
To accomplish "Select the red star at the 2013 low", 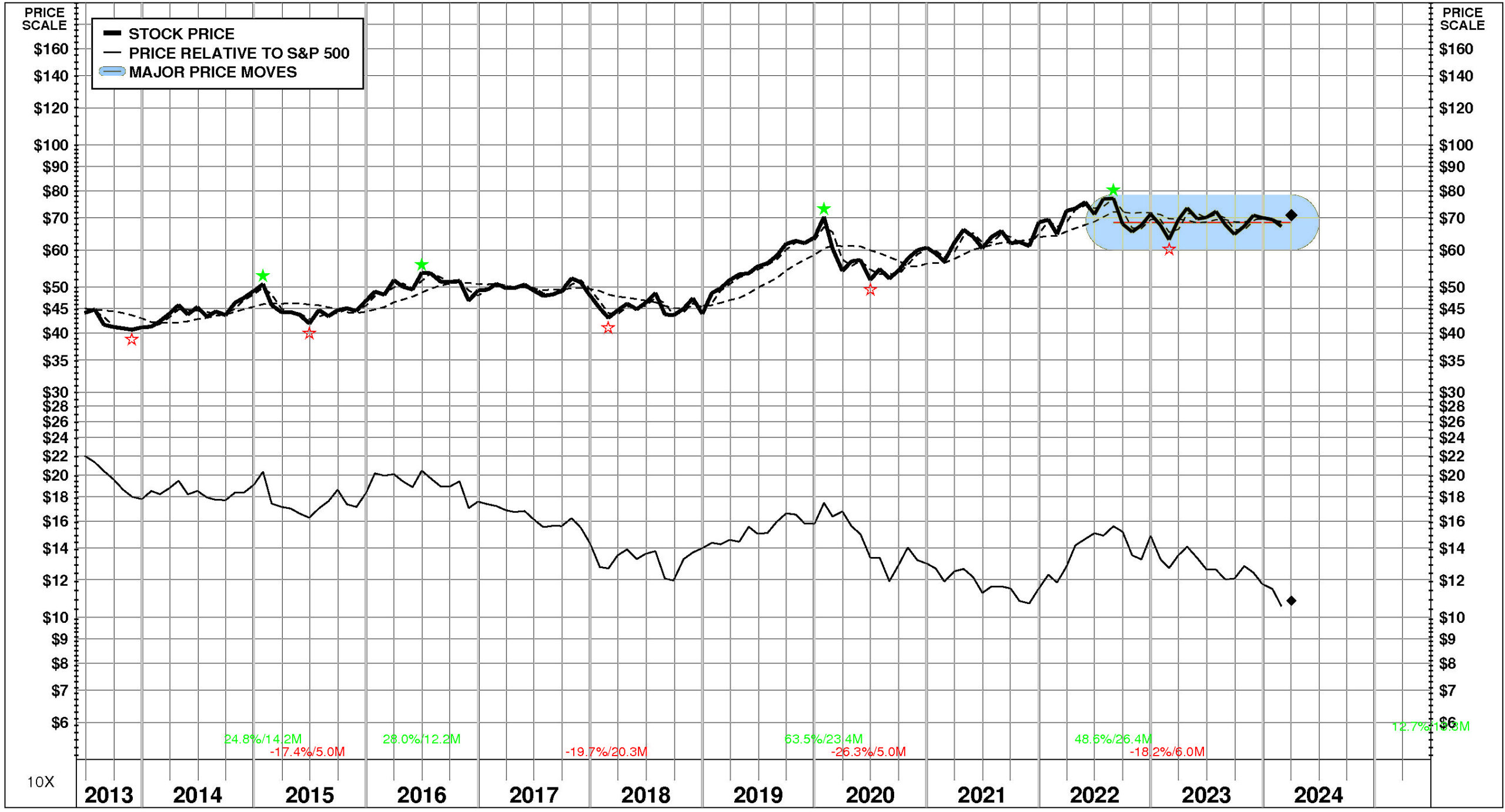I will pos(132,339).
